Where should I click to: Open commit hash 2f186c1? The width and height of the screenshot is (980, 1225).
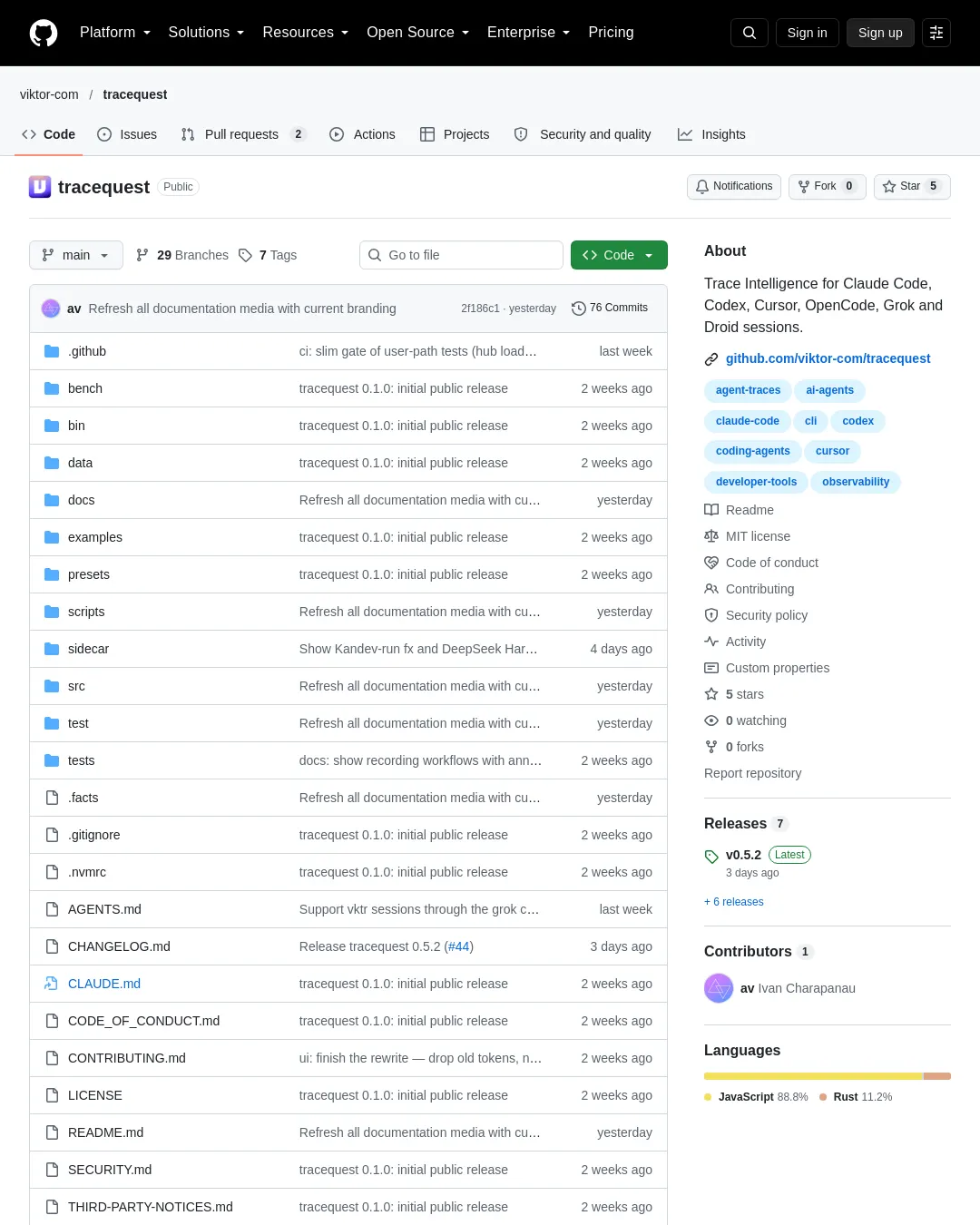pyautogui.click(x=480, y=309)
